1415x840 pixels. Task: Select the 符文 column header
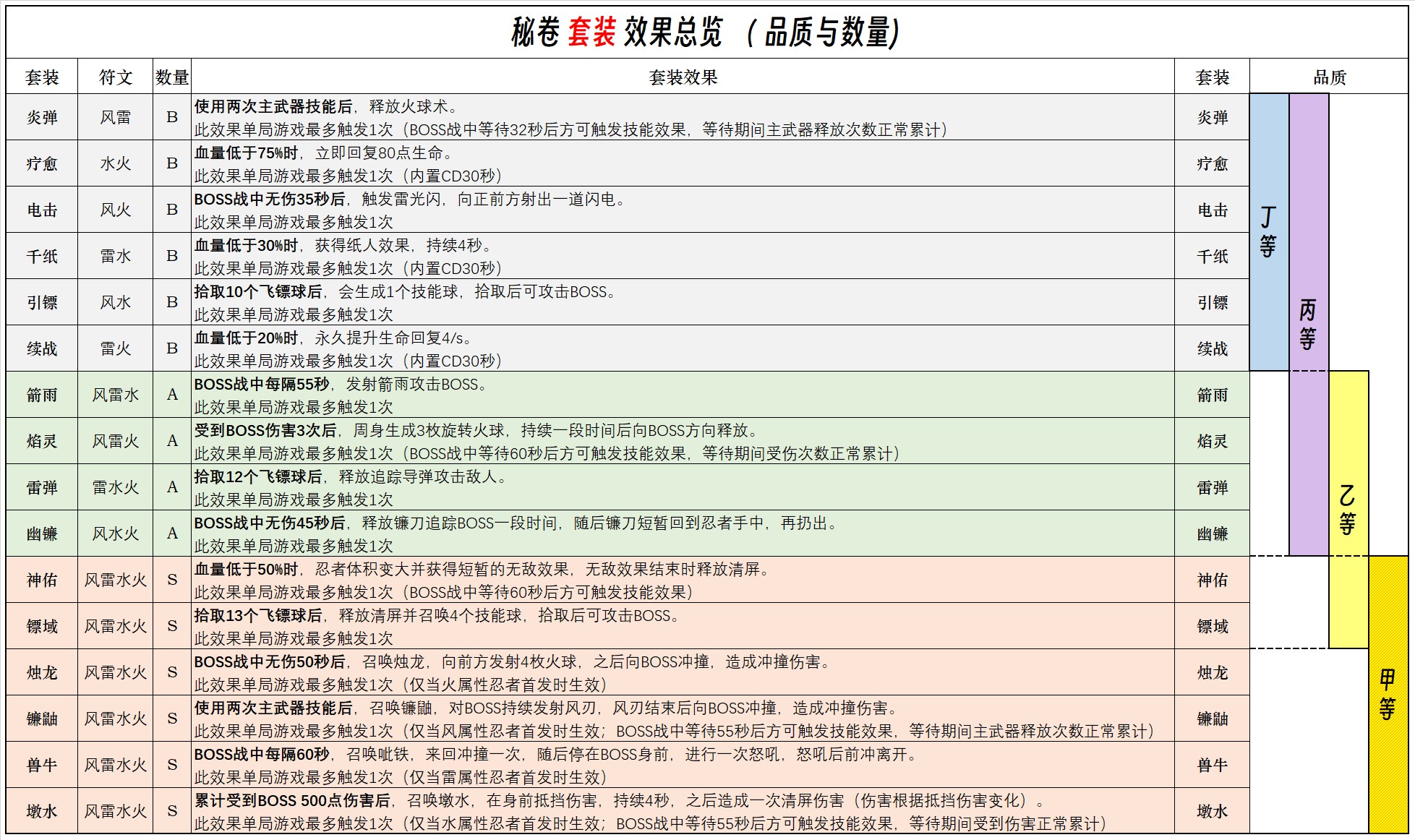[115, 77]
